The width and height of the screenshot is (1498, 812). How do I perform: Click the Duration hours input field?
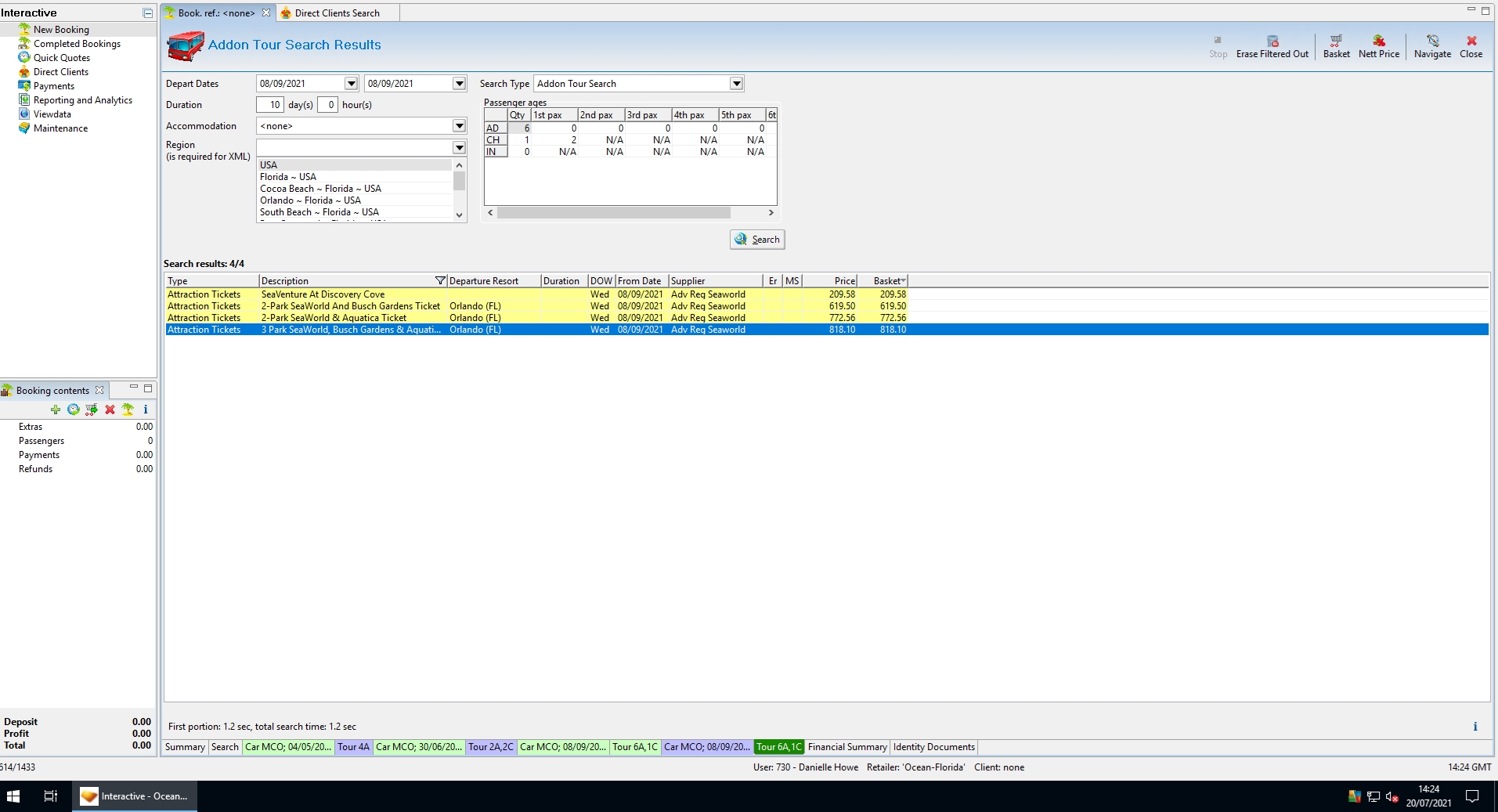pos(327,105)
